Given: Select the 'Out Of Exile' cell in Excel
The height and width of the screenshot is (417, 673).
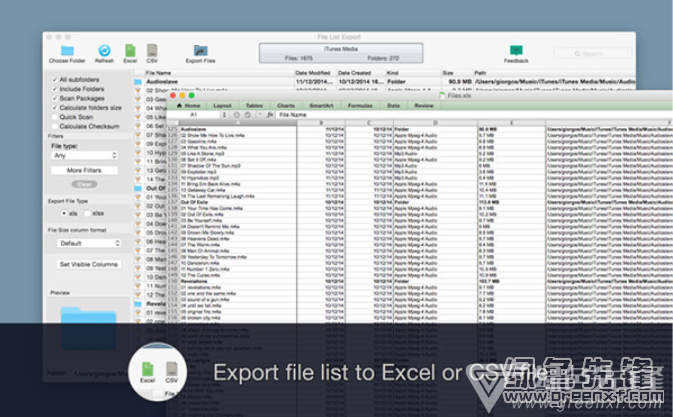Looking at the screenshot, I should pos(238,202).
